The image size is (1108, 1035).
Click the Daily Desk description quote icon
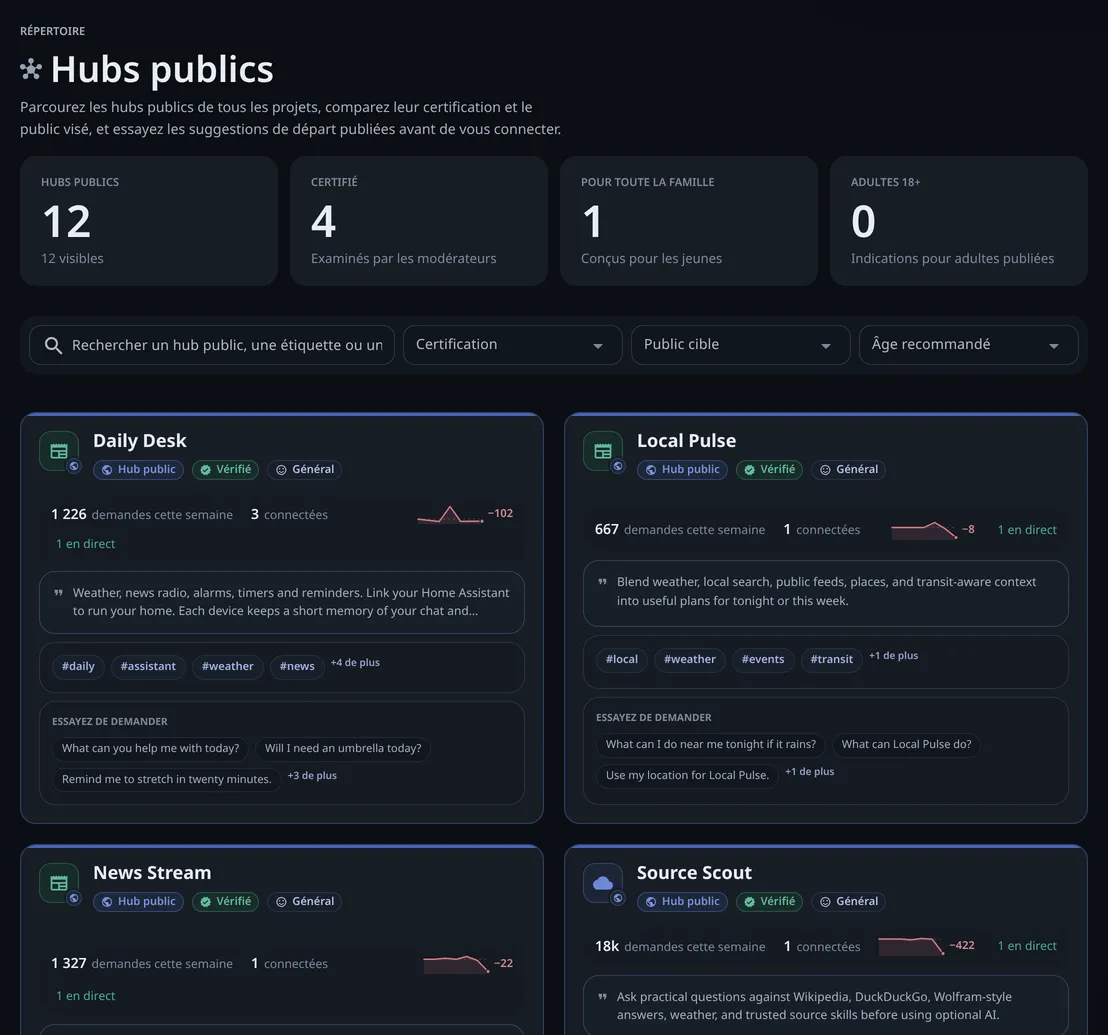tap(59, 593)
